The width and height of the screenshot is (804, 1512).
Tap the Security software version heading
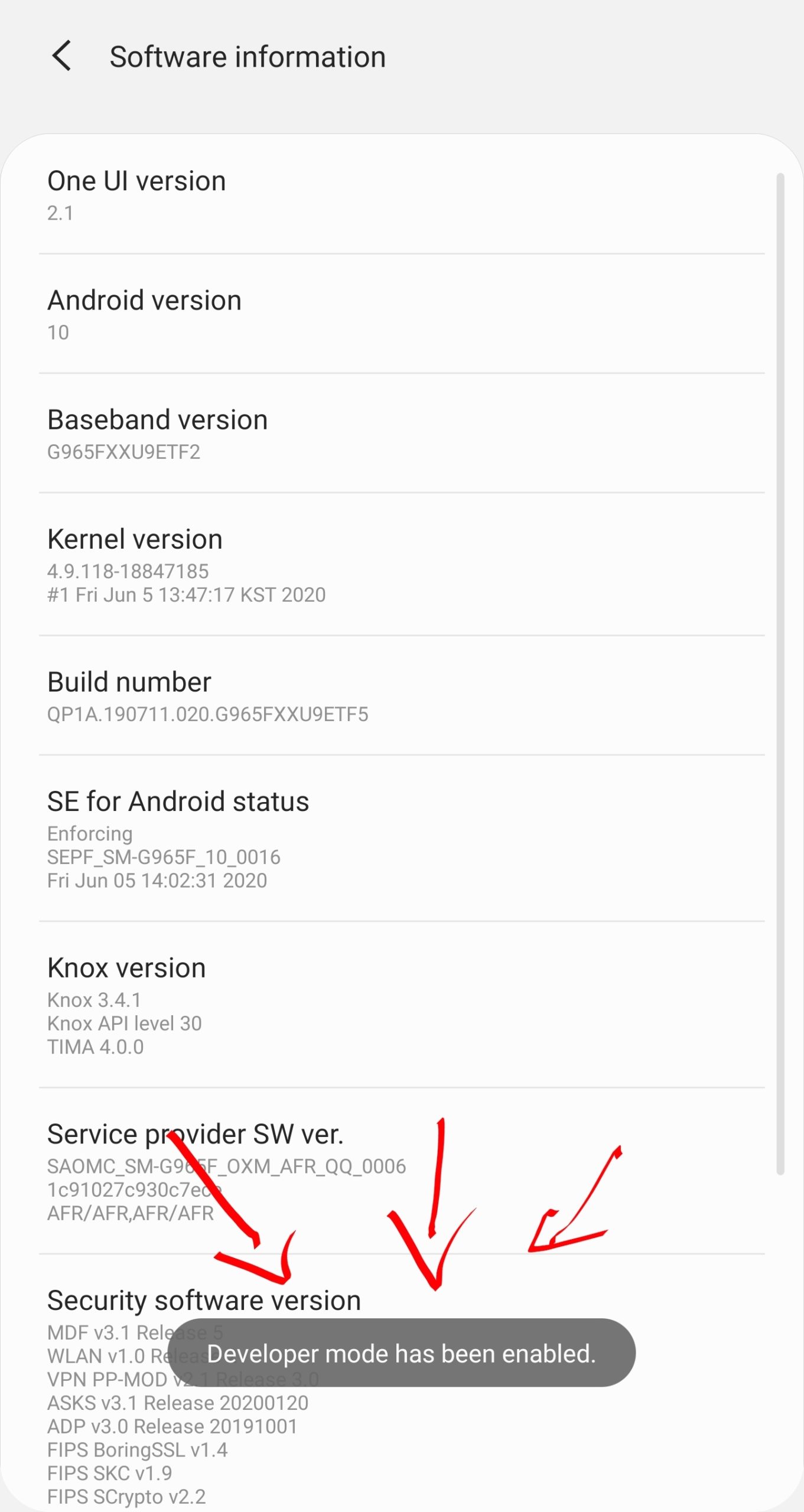click(x=204, y=1301)
